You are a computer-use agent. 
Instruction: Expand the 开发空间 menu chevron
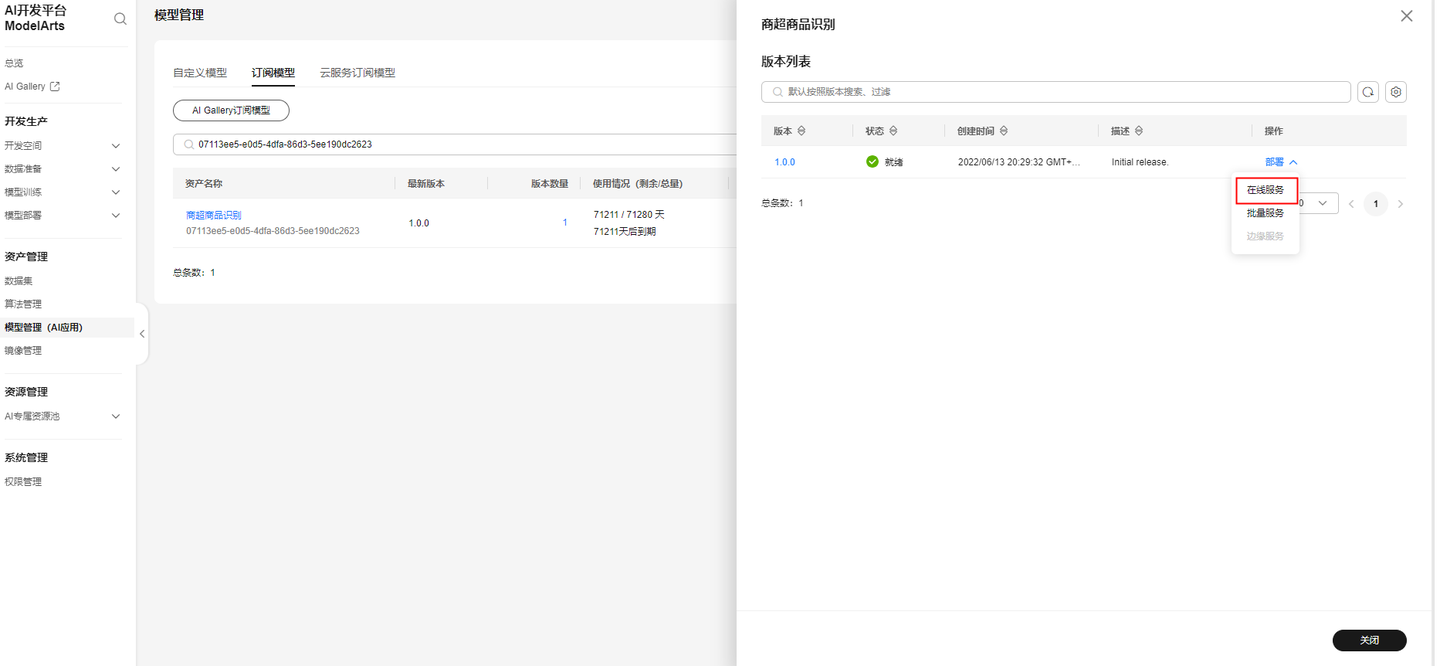coord(116,146)
